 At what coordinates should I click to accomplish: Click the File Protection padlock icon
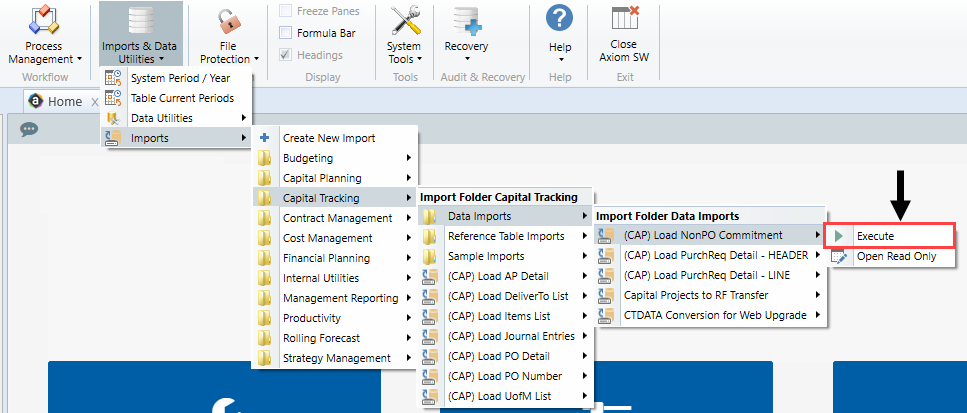point(229,22)
